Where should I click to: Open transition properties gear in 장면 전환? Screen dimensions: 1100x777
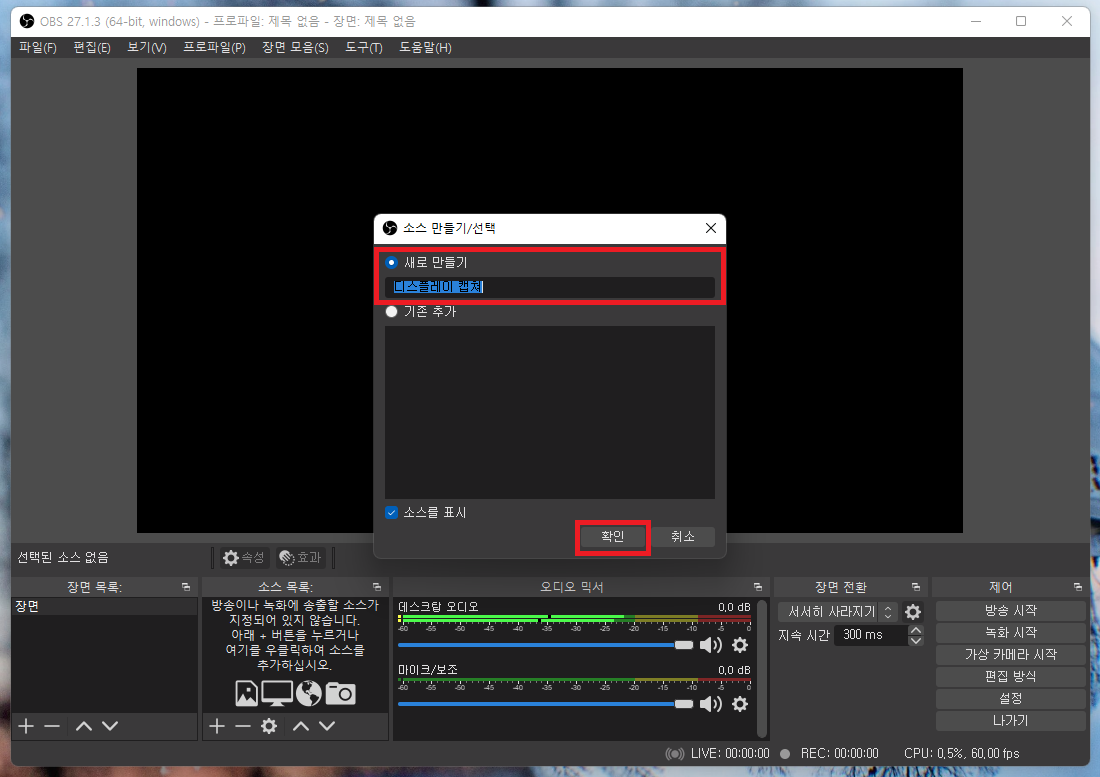point(913,612)
